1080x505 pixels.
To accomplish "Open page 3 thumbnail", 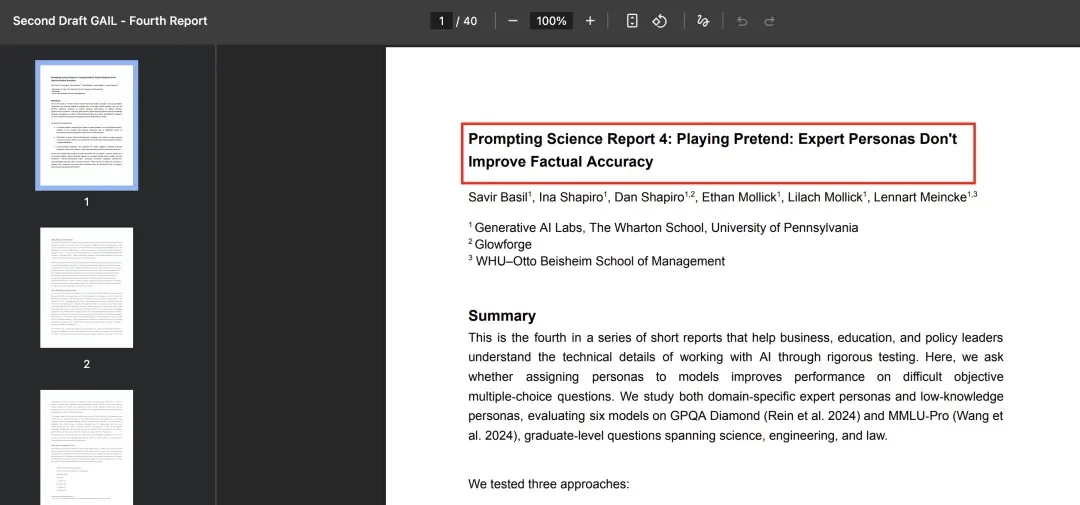I will [87, 446].
